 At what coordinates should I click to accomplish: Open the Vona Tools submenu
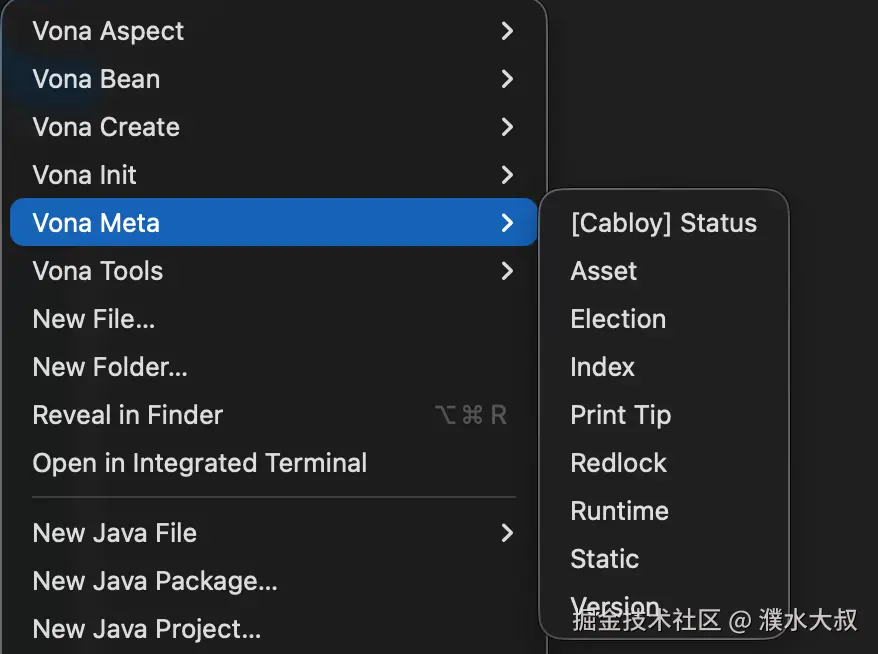point(98,271)
